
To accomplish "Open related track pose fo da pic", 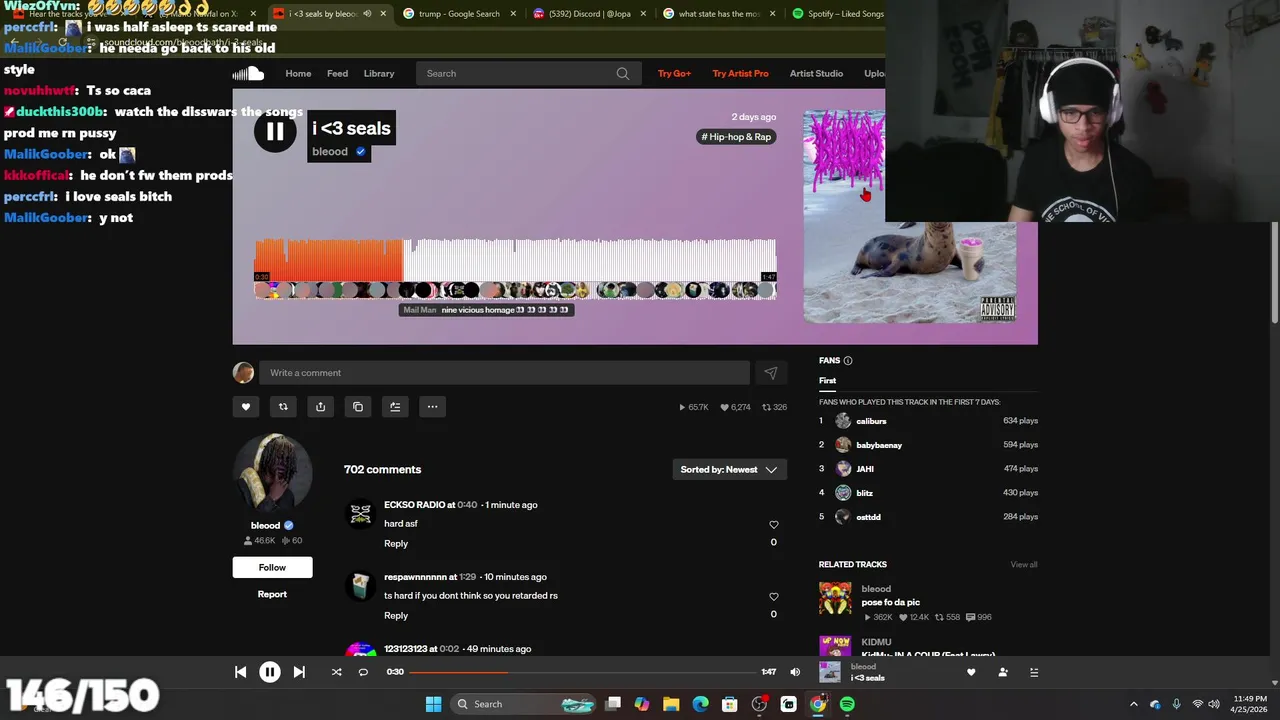I will (x=890, y=603).
